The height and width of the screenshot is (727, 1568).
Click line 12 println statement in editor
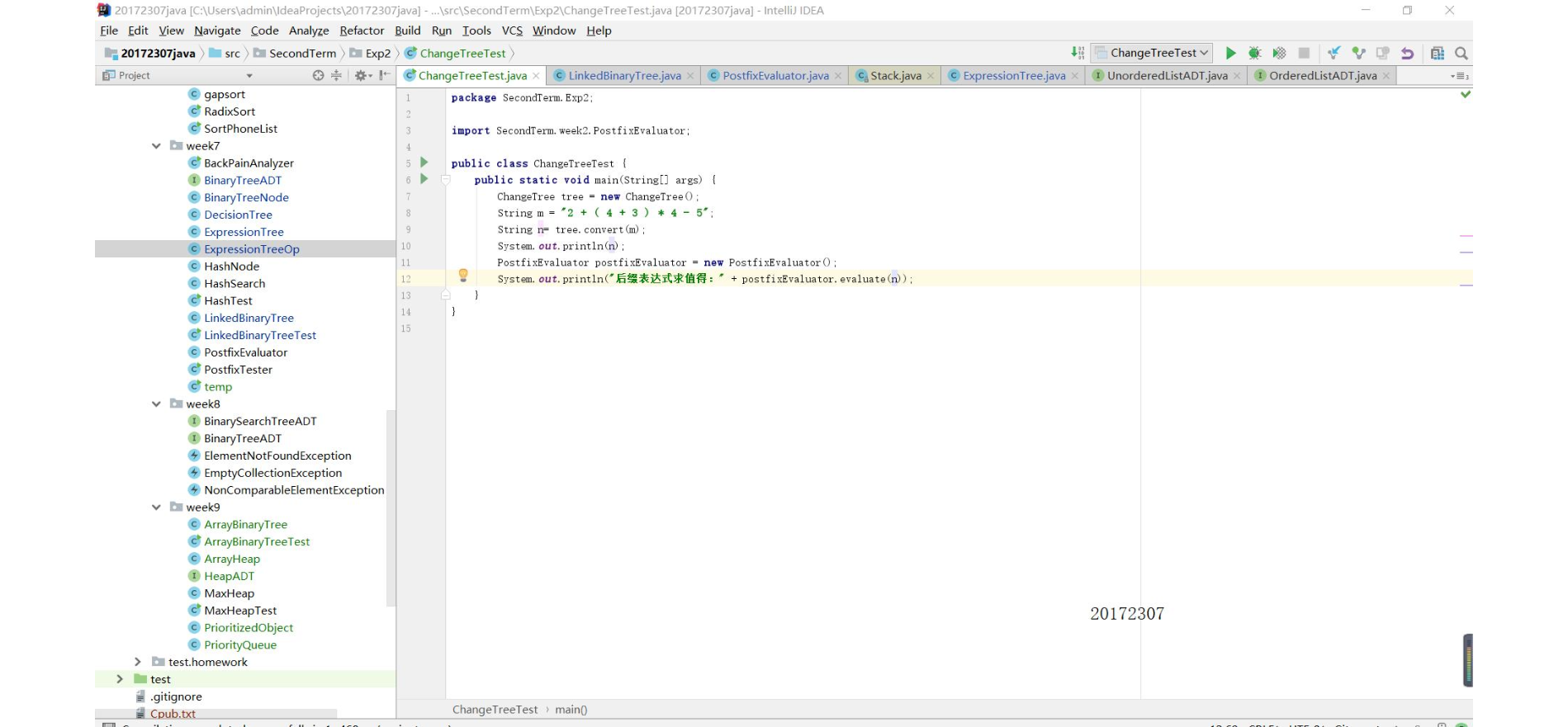click(704, 279)
